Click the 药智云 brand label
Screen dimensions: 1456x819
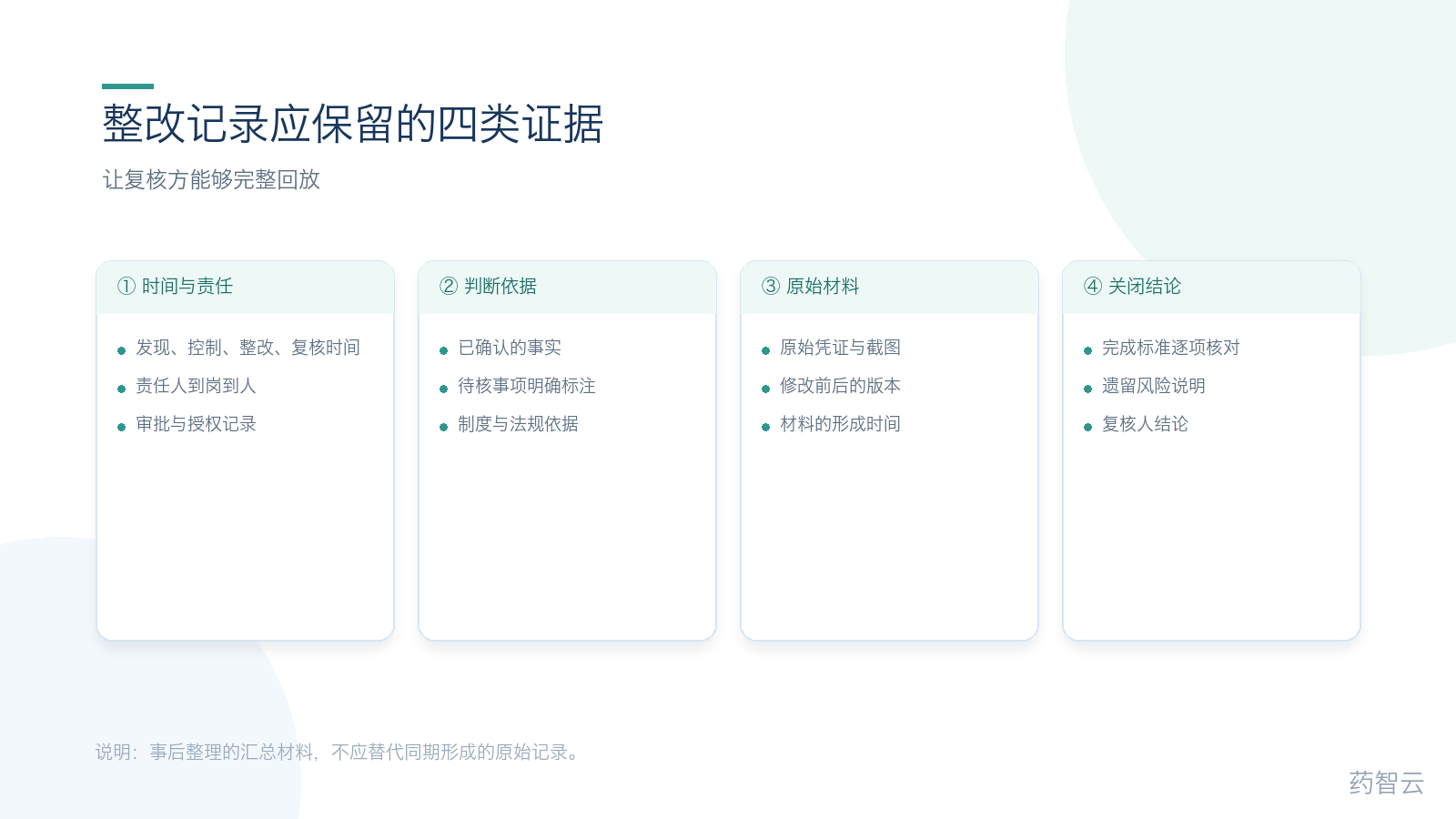click(1387, 783)
